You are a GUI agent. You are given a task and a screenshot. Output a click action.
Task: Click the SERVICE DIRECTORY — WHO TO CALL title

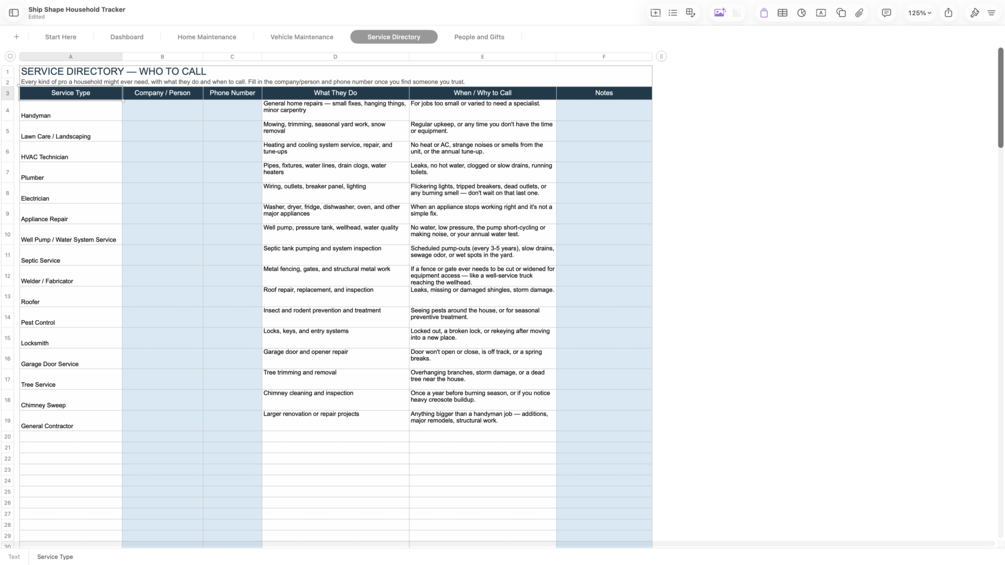113,72
